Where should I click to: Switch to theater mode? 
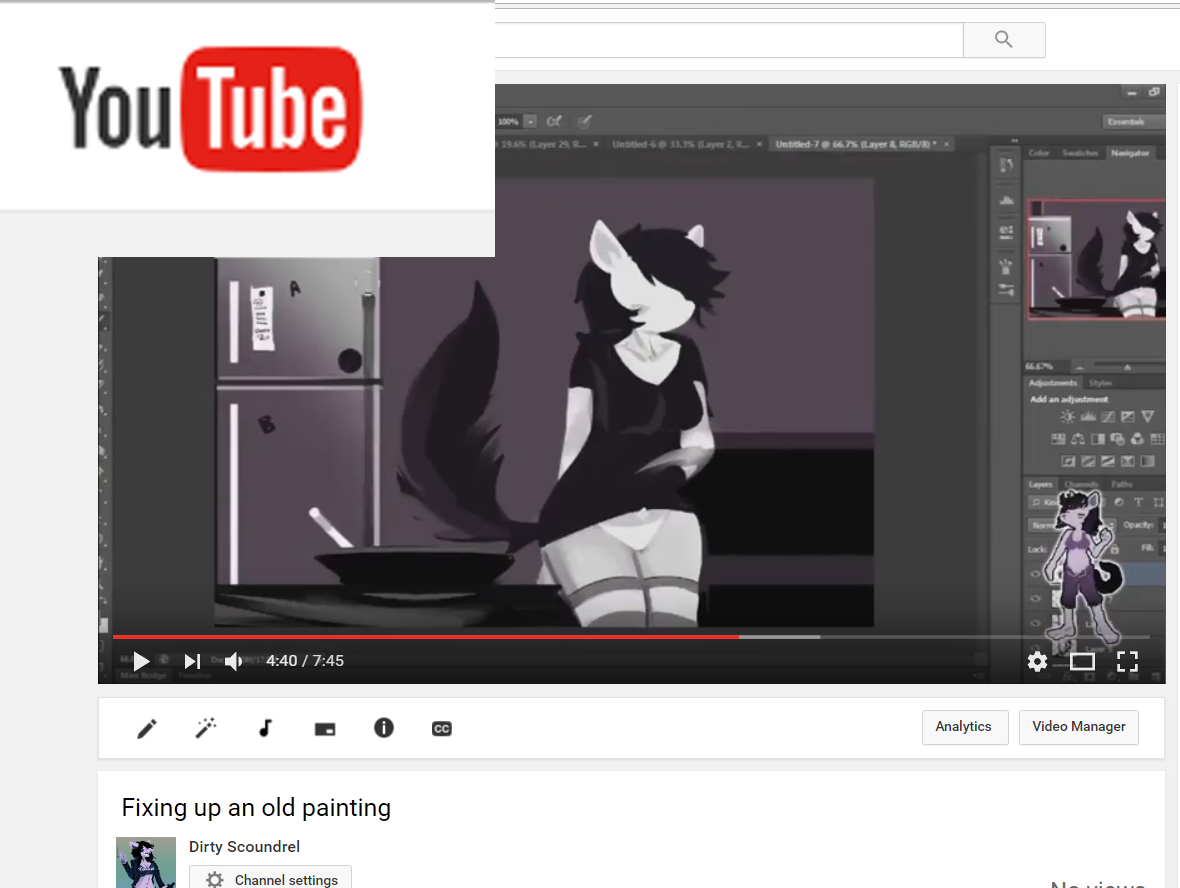1082,661
